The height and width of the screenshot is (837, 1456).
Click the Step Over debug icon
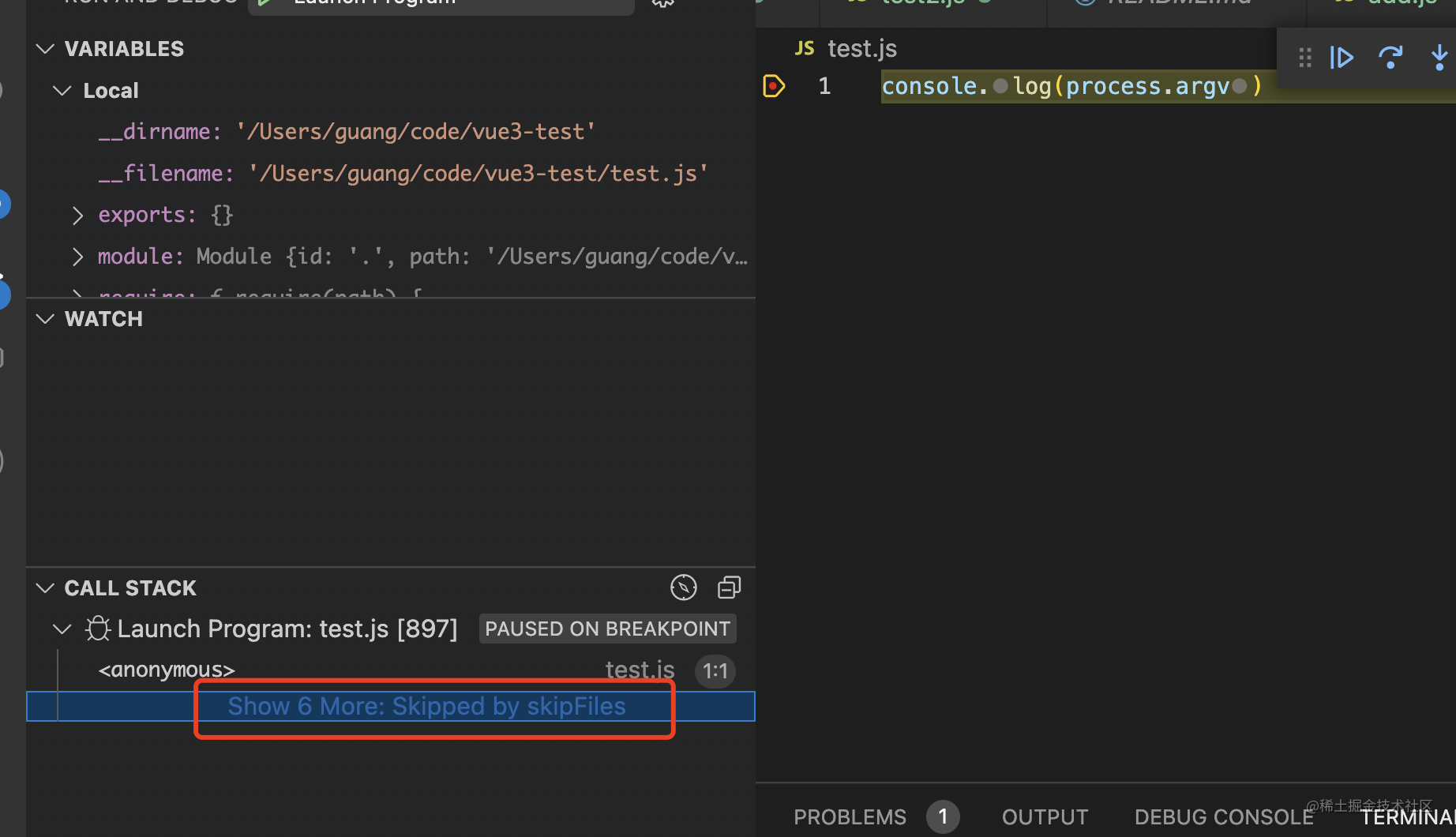1390,58
